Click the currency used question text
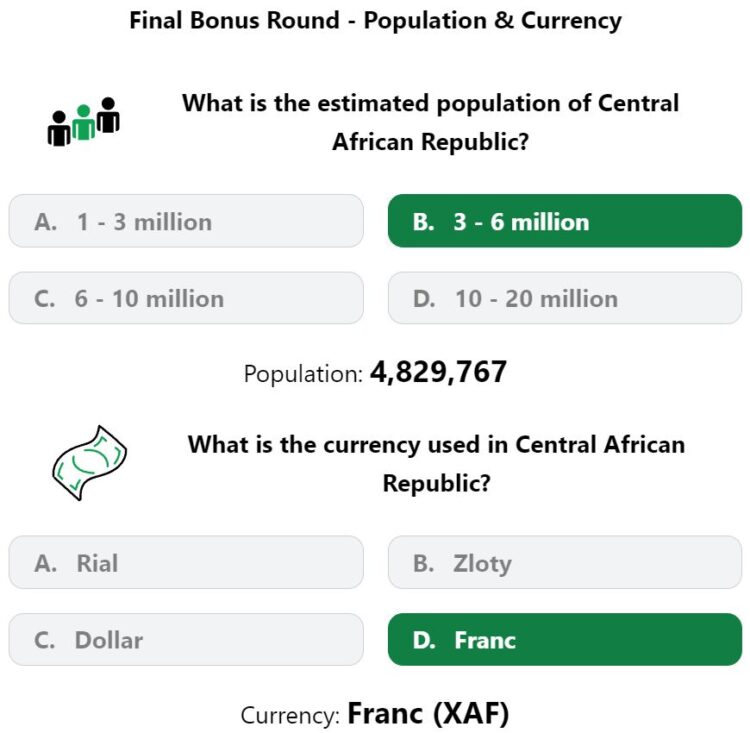Viewport: 750px width, 733px height. click(436, 464)
